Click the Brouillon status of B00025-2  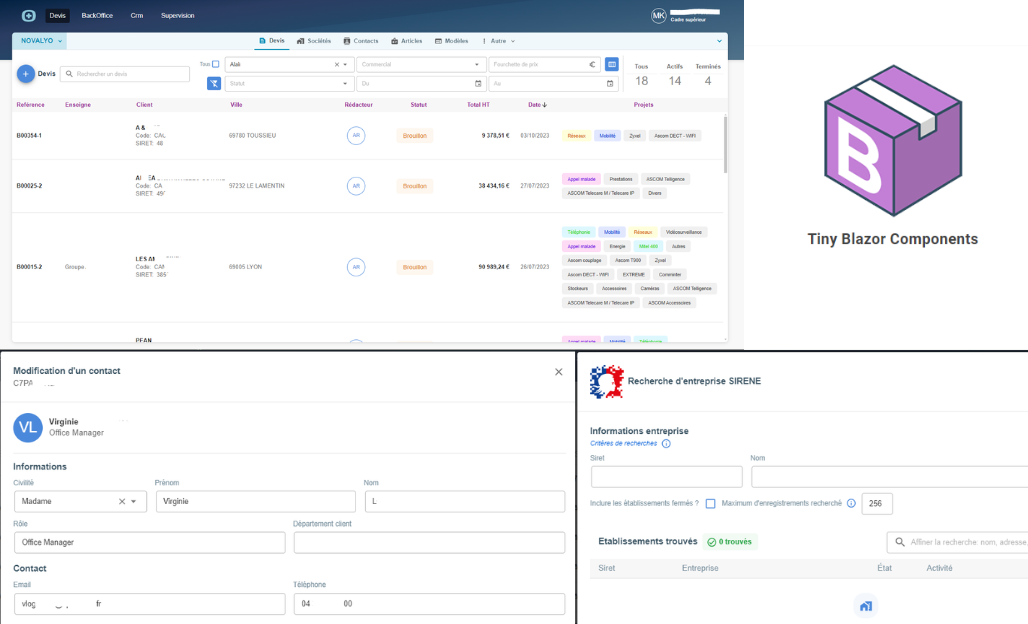(x=414, y=186)
